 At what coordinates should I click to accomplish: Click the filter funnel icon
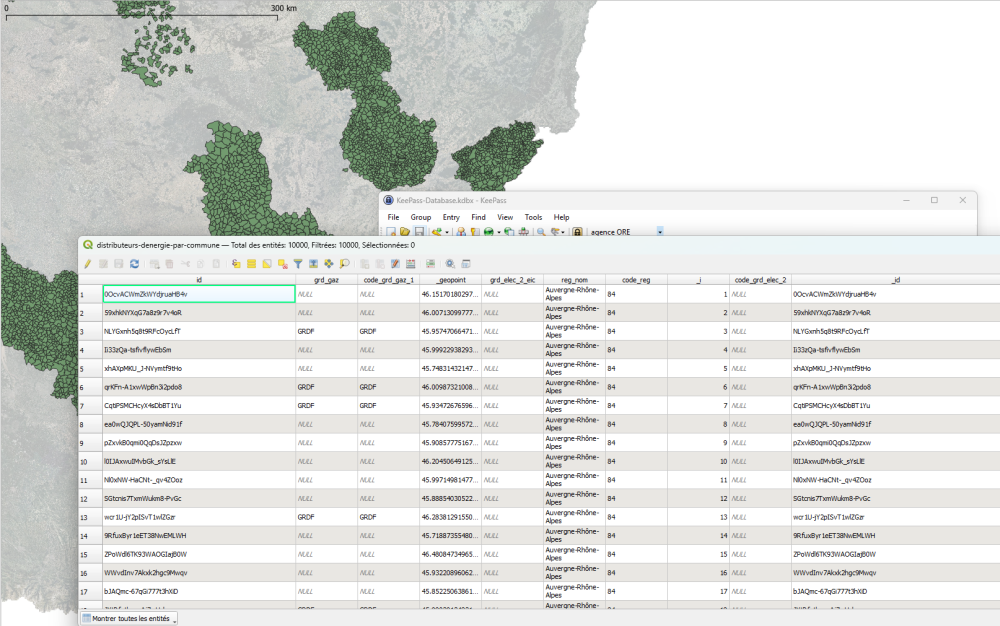pyautogui.click(x=298, y=264)
